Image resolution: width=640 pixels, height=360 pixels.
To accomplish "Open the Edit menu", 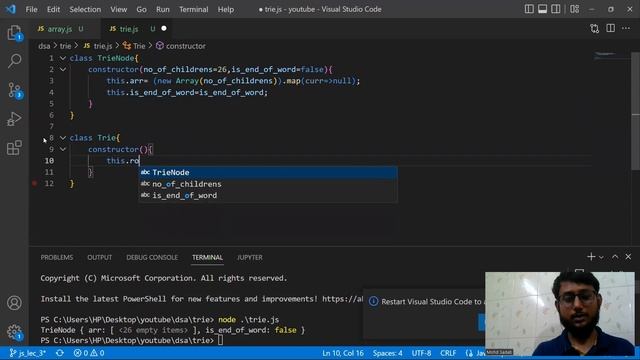I will pos(53,9).
